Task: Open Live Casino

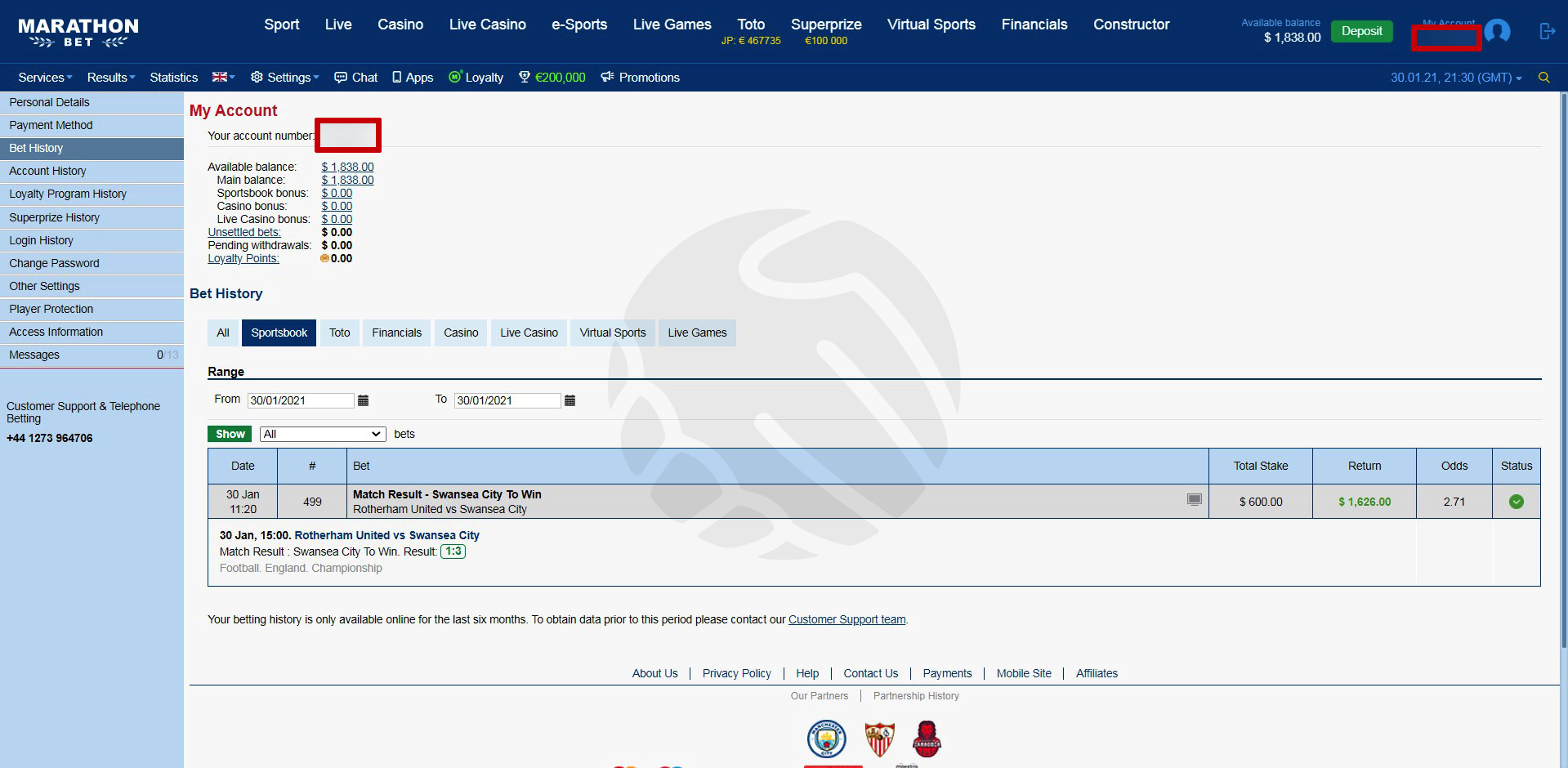Action: tap(488, 25)
